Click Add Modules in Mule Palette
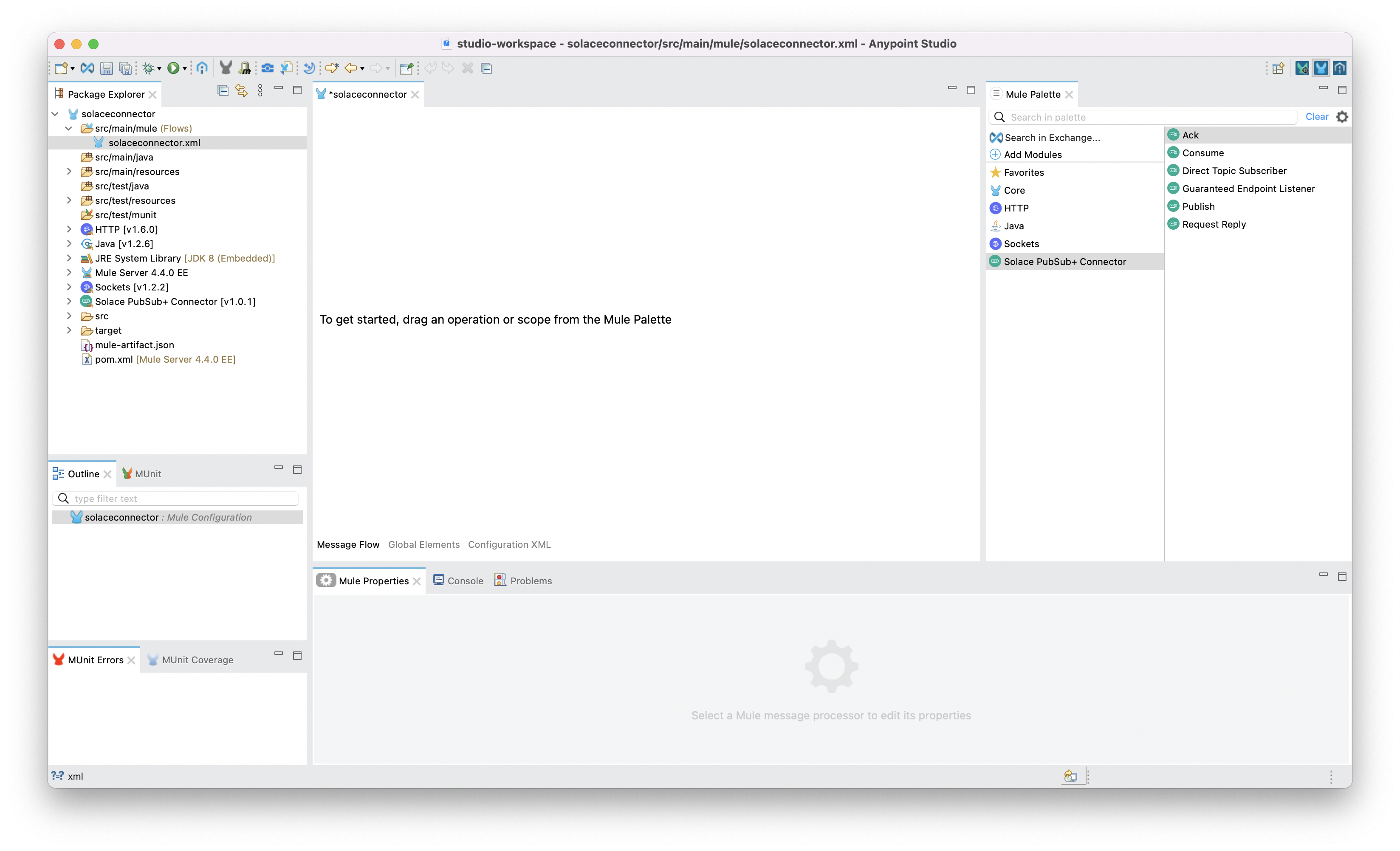Image resolution: width=1400 pixels, height=851 pixels. click(x=1032, y=155)
